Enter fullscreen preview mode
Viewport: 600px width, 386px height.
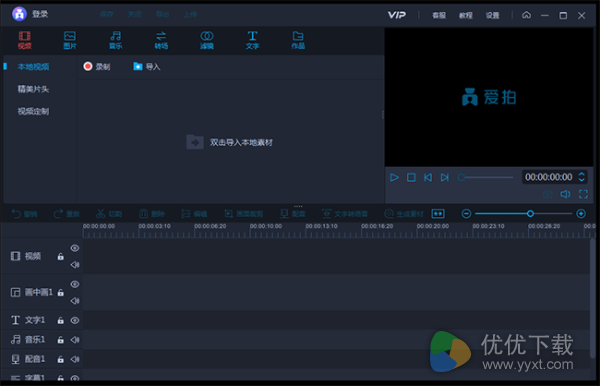[x=583, y=194]
